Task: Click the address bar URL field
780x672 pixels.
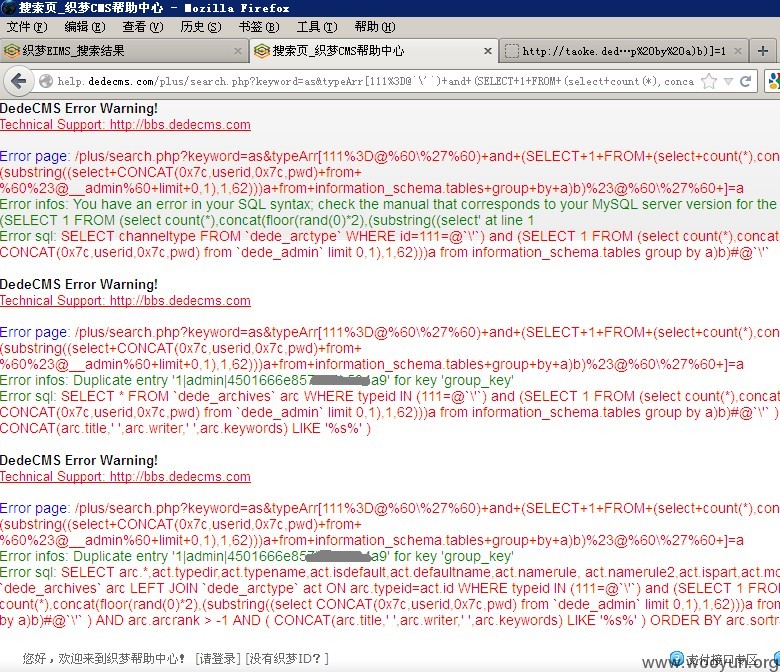Action: coord(375,81)
